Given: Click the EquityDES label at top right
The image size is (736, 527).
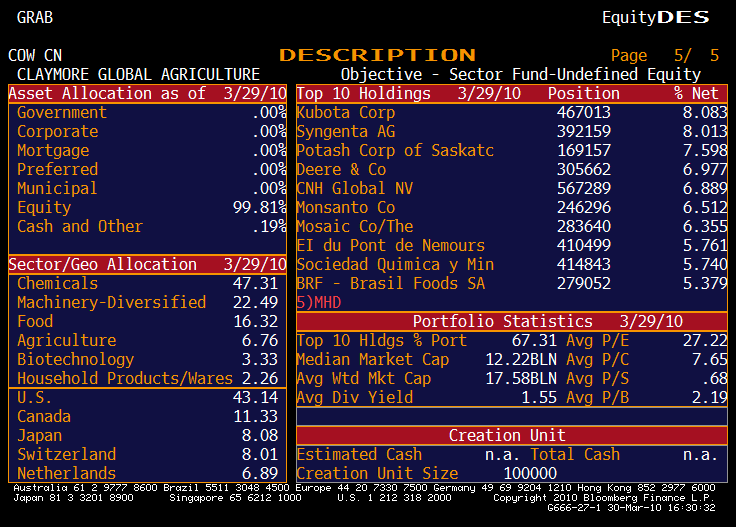Looking at the screenshot, I should [x=655, y=17].
